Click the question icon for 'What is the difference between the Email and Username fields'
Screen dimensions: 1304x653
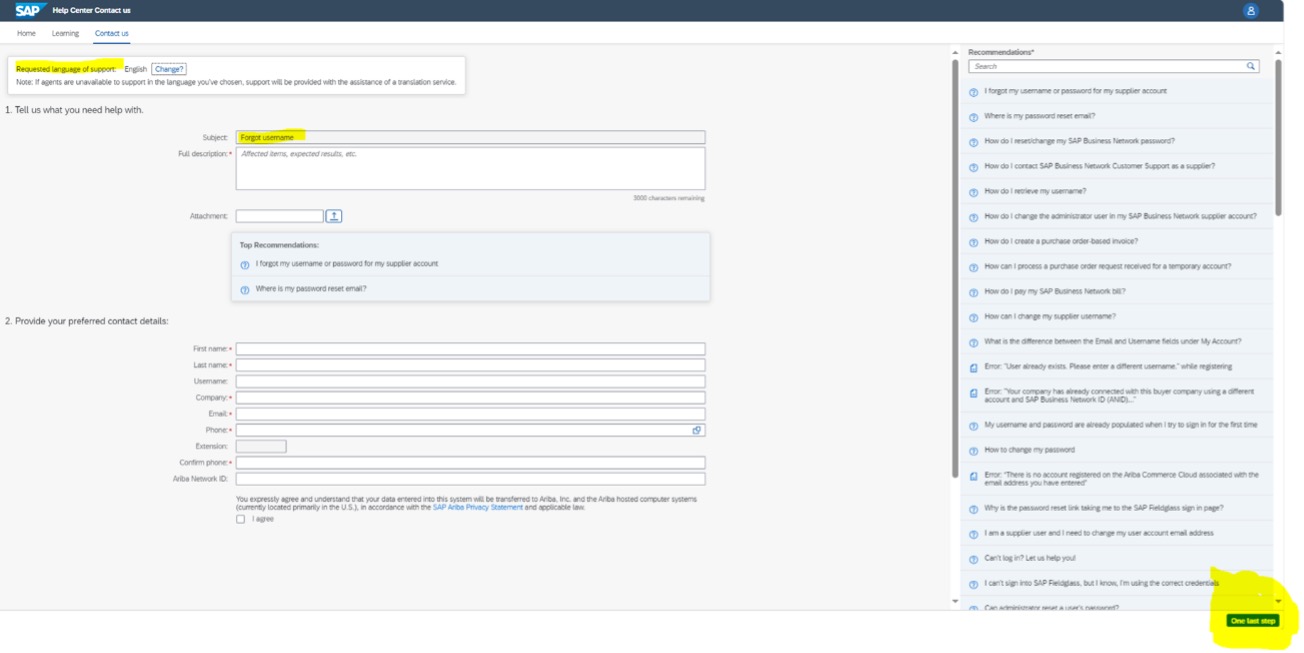[974, 342]
